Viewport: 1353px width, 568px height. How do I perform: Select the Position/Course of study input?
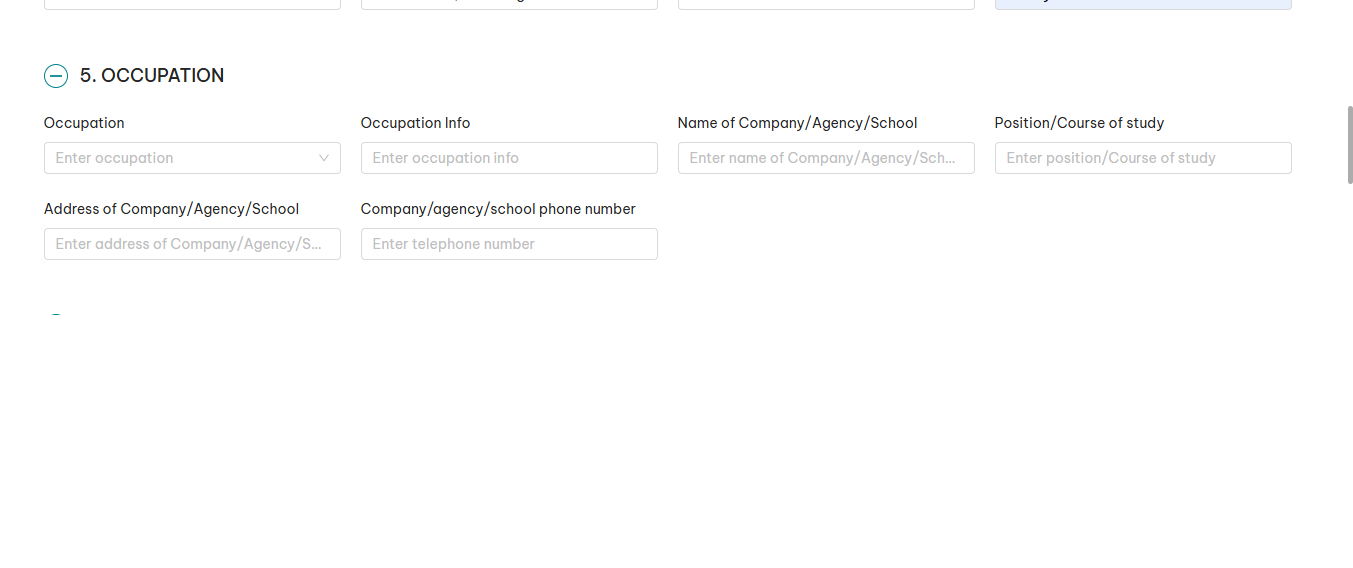pyautogui.click(x=1143, y=158)
